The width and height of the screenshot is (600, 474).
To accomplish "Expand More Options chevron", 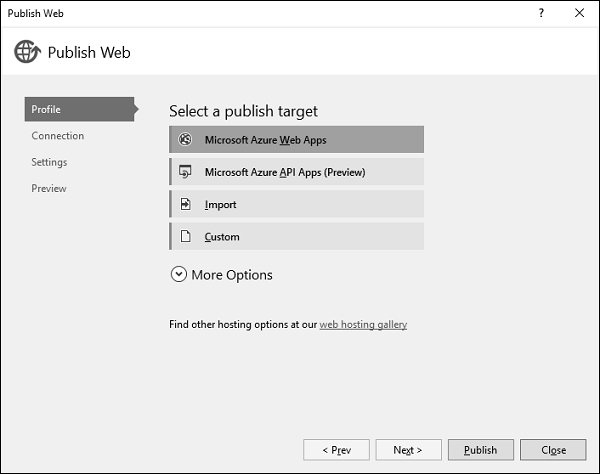I will coord(179,275).
